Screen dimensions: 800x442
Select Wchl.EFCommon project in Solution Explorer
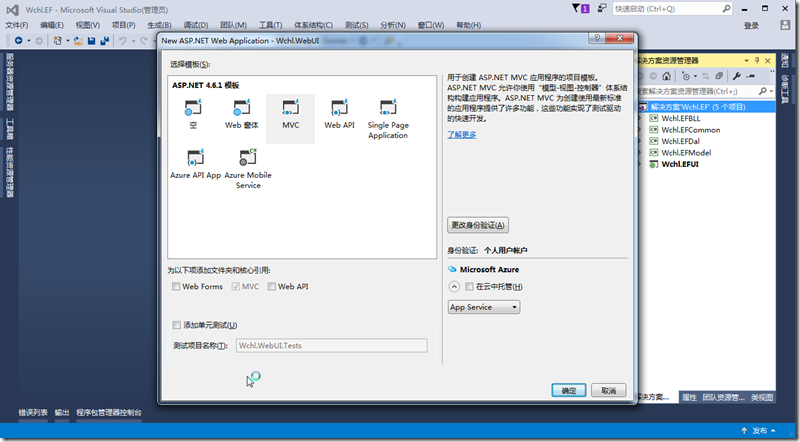[x=691, y=130]
